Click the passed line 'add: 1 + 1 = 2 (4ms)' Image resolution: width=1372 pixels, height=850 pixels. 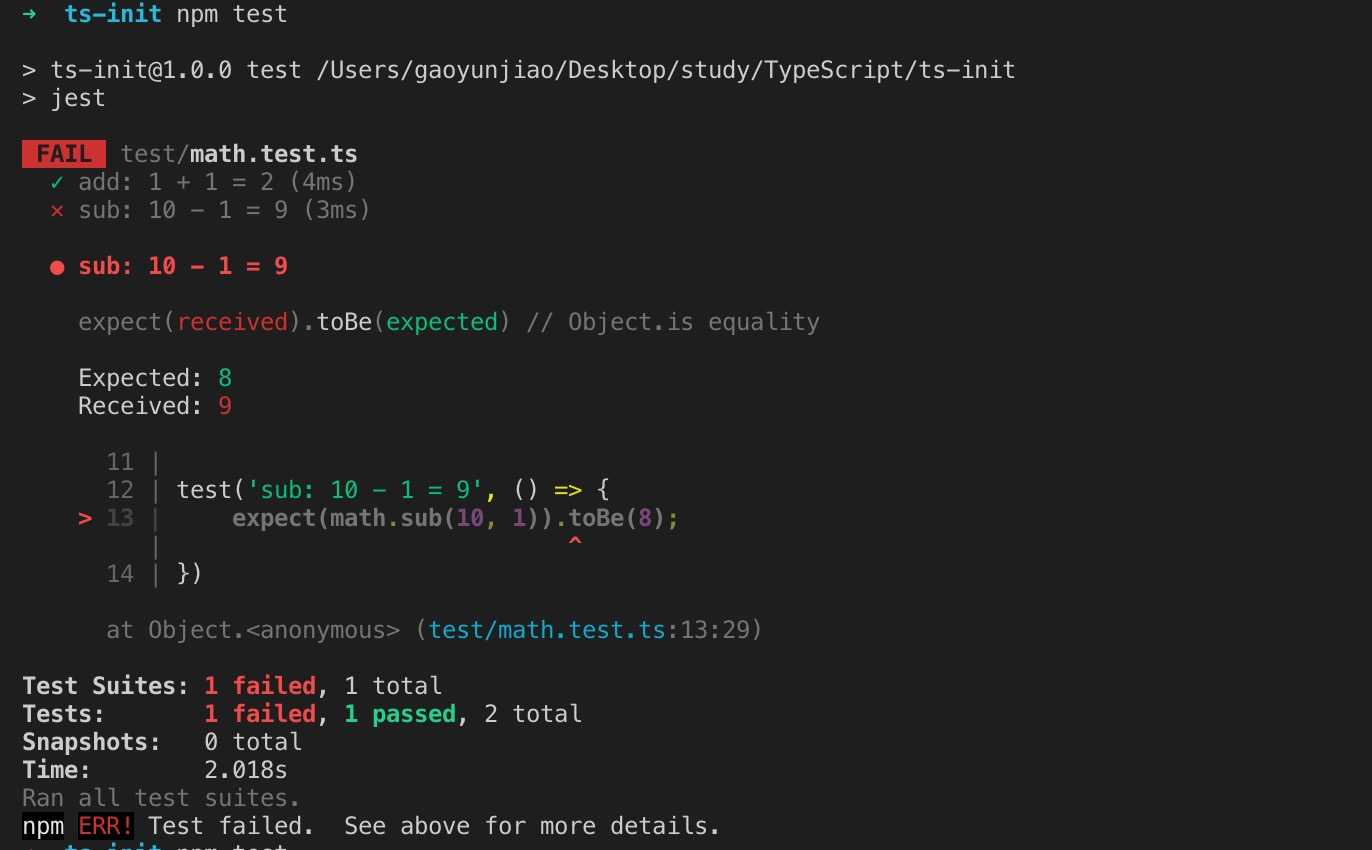tap(217, 182)
